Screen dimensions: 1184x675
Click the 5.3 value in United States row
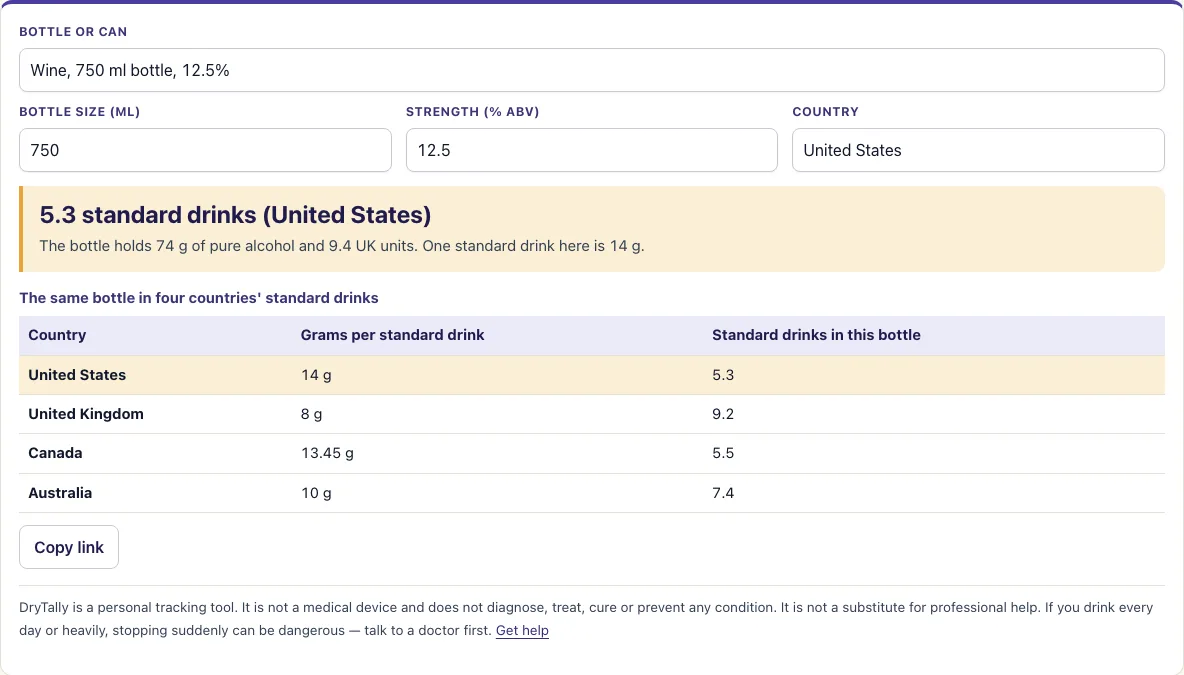coord(723,375)
